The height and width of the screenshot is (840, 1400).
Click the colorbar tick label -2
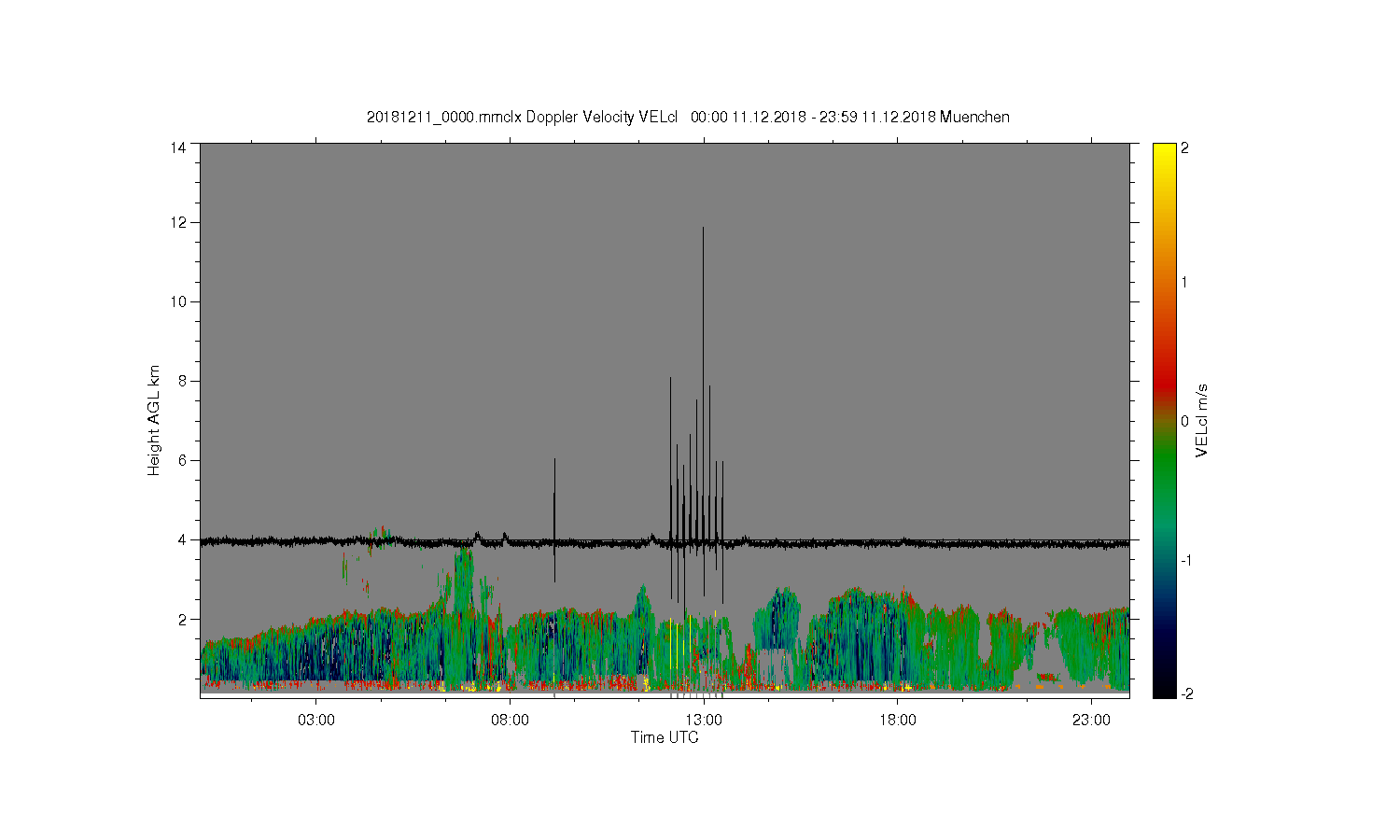point(1185,694)
